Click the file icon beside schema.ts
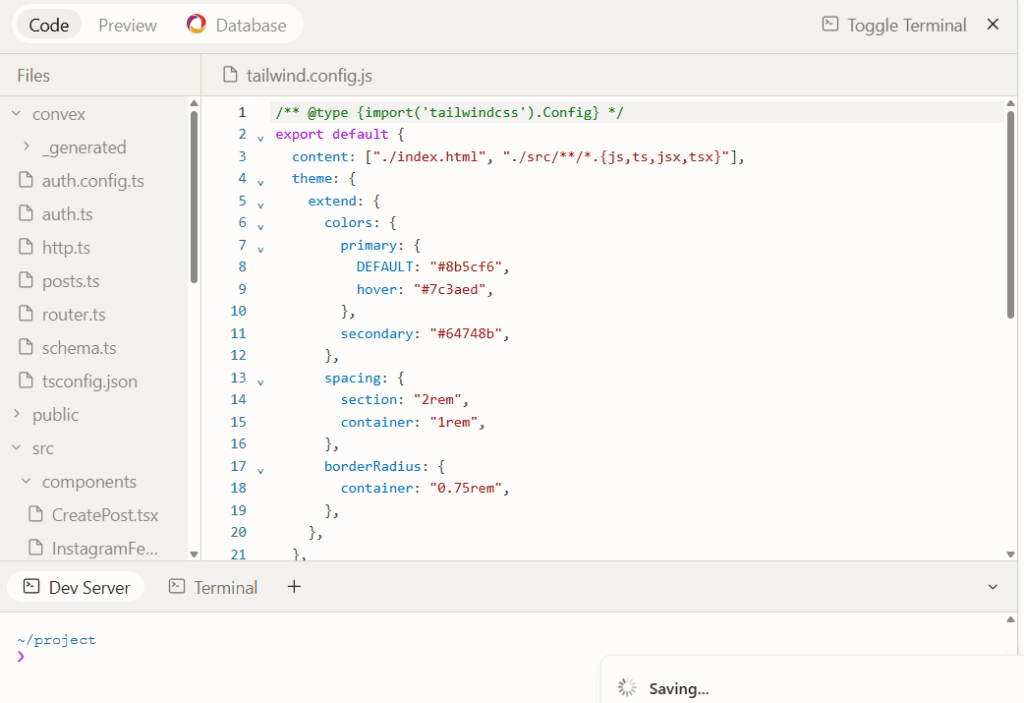Viewport: 1024px width, 703px height. (x=26, y=348)
